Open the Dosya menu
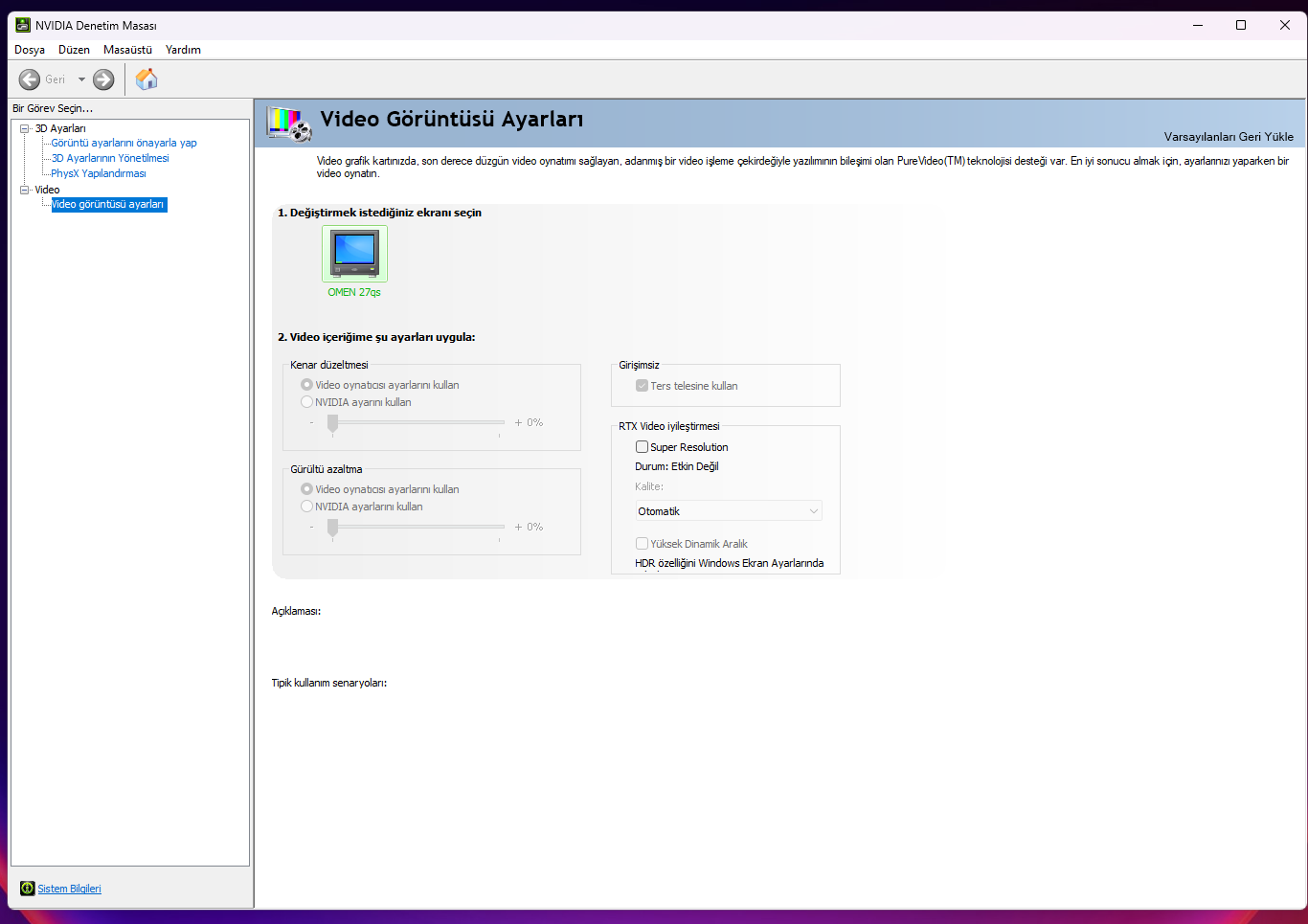 (30, 50)
